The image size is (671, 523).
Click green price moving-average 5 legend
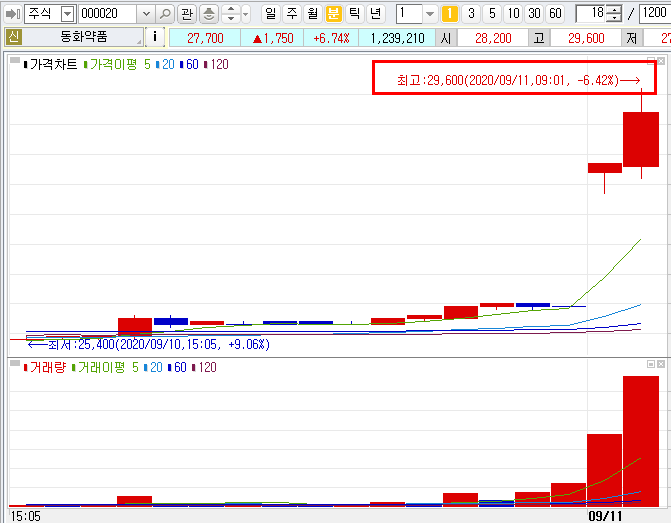(117, 65)
